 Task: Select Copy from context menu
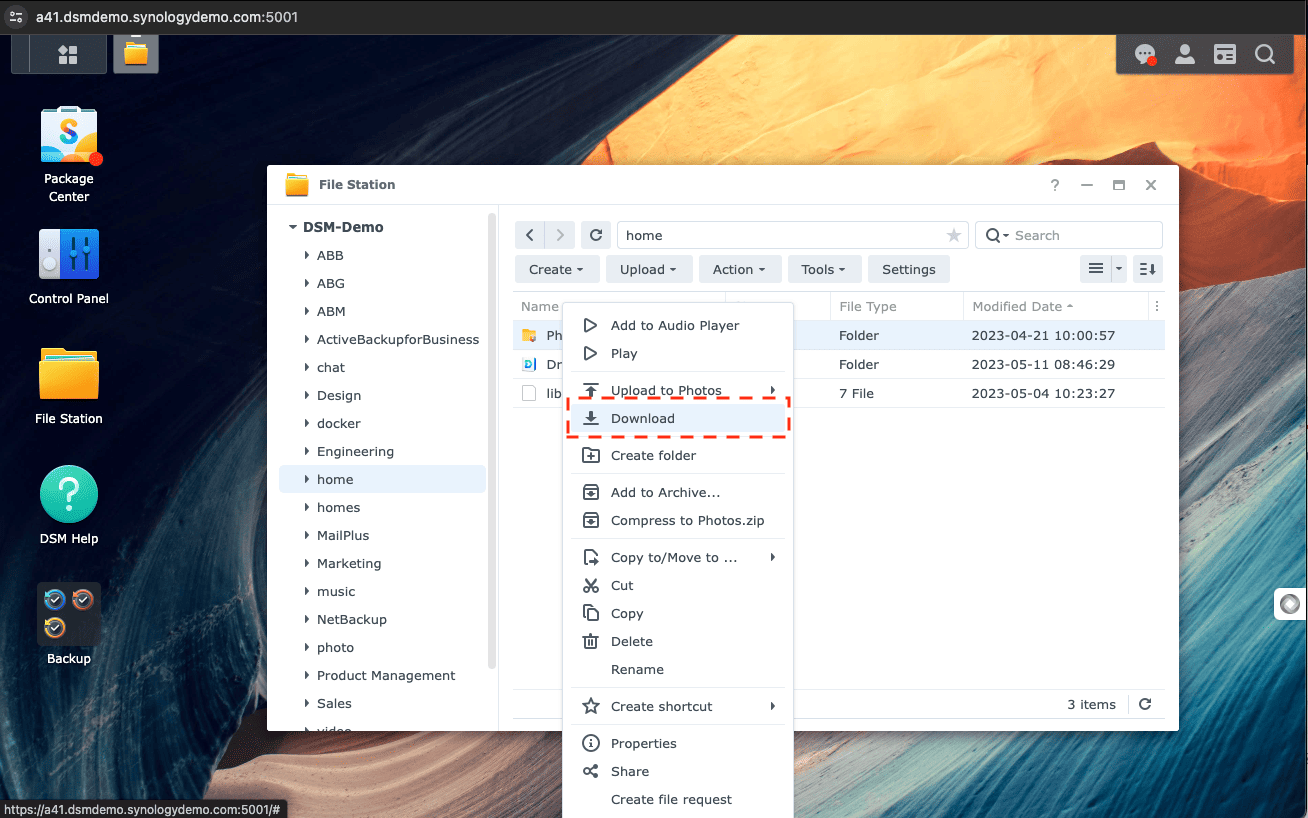[678, 613]
